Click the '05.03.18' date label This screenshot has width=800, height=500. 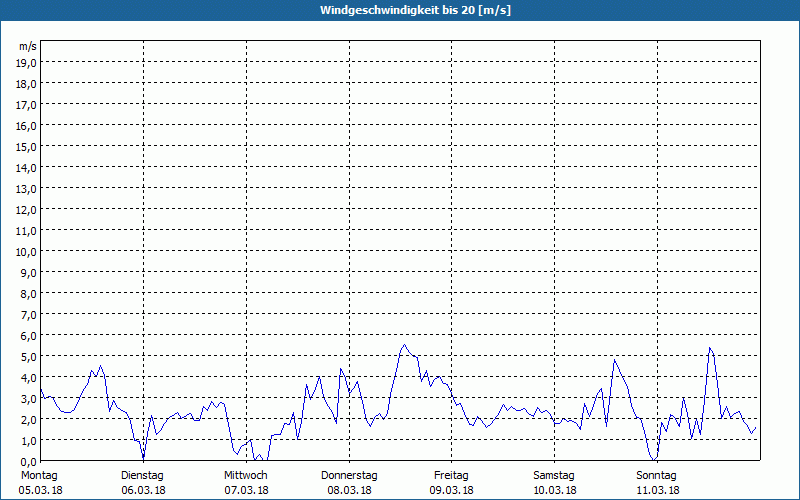[x=40, y=490]
